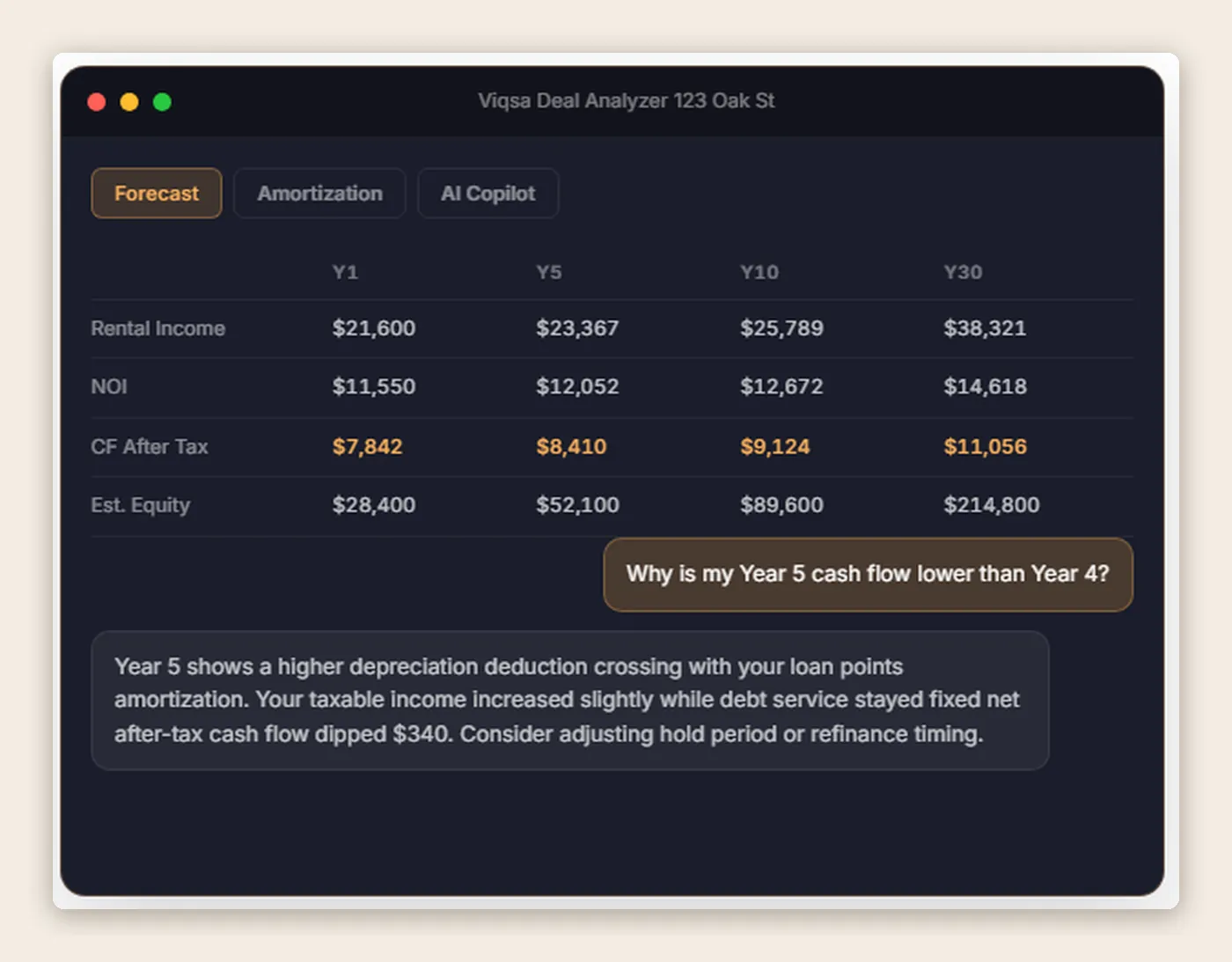Switch to the Forecast tab

tap(157, 193)
